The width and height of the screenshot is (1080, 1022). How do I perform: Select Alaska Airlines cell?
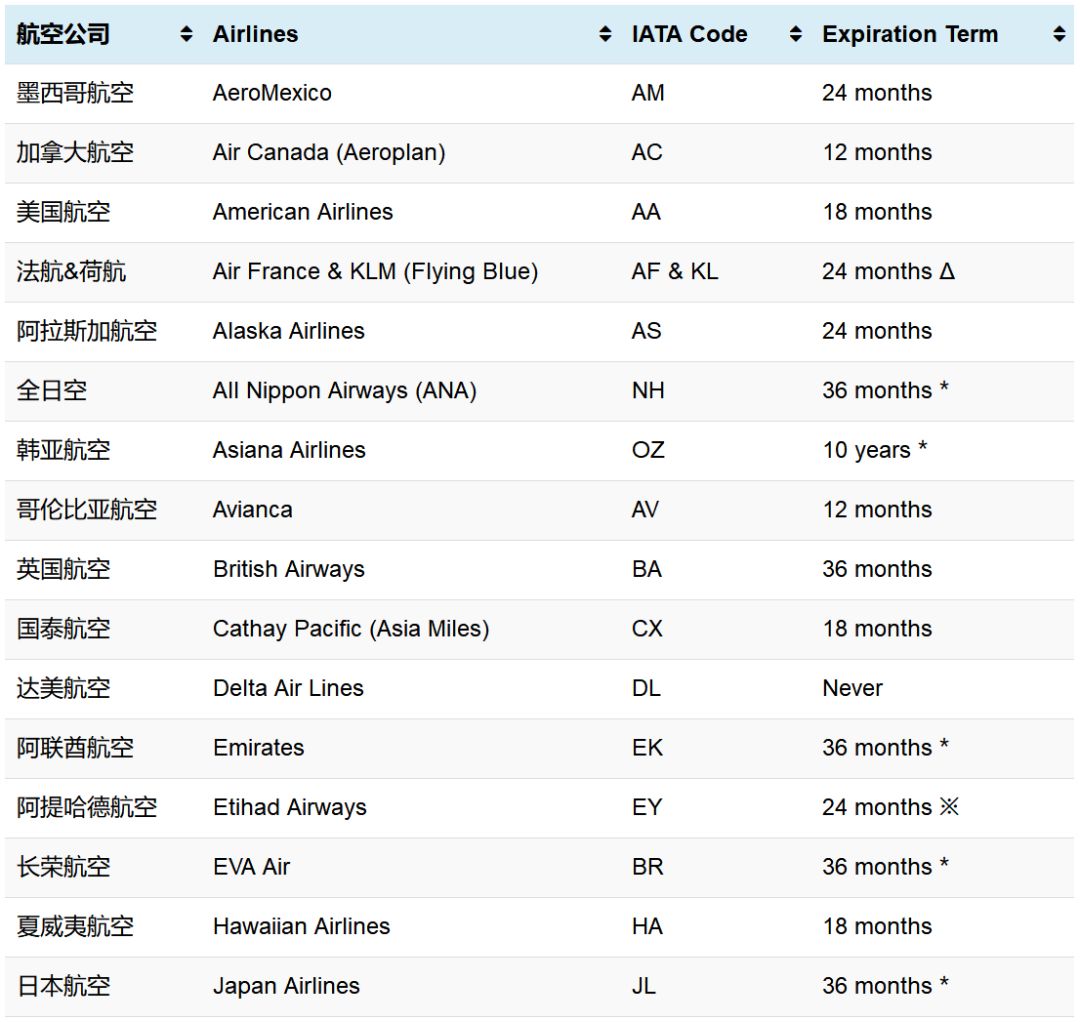(x=289, y=331)
